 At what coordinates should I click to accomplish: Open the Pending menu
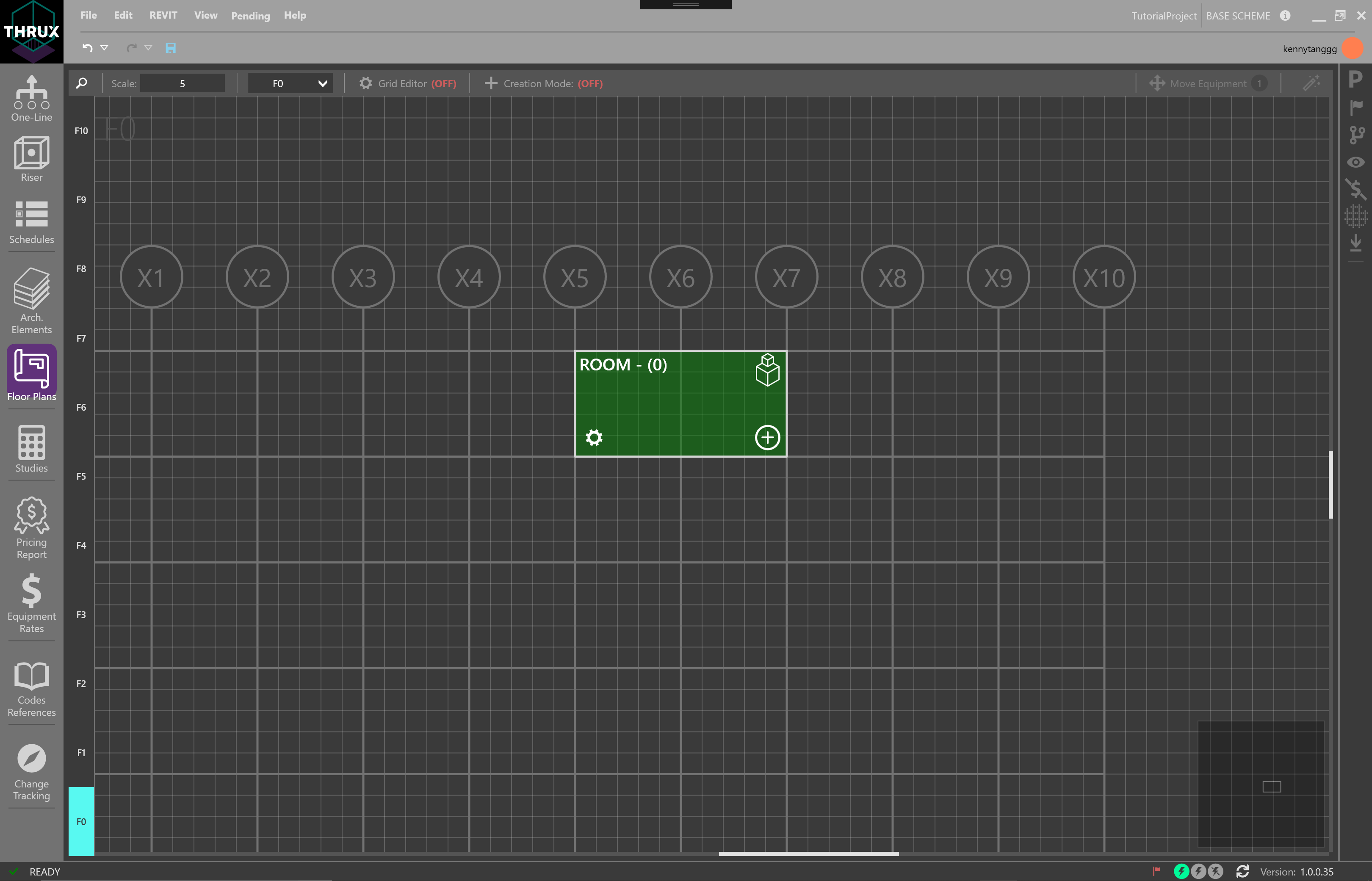(250, 16)
